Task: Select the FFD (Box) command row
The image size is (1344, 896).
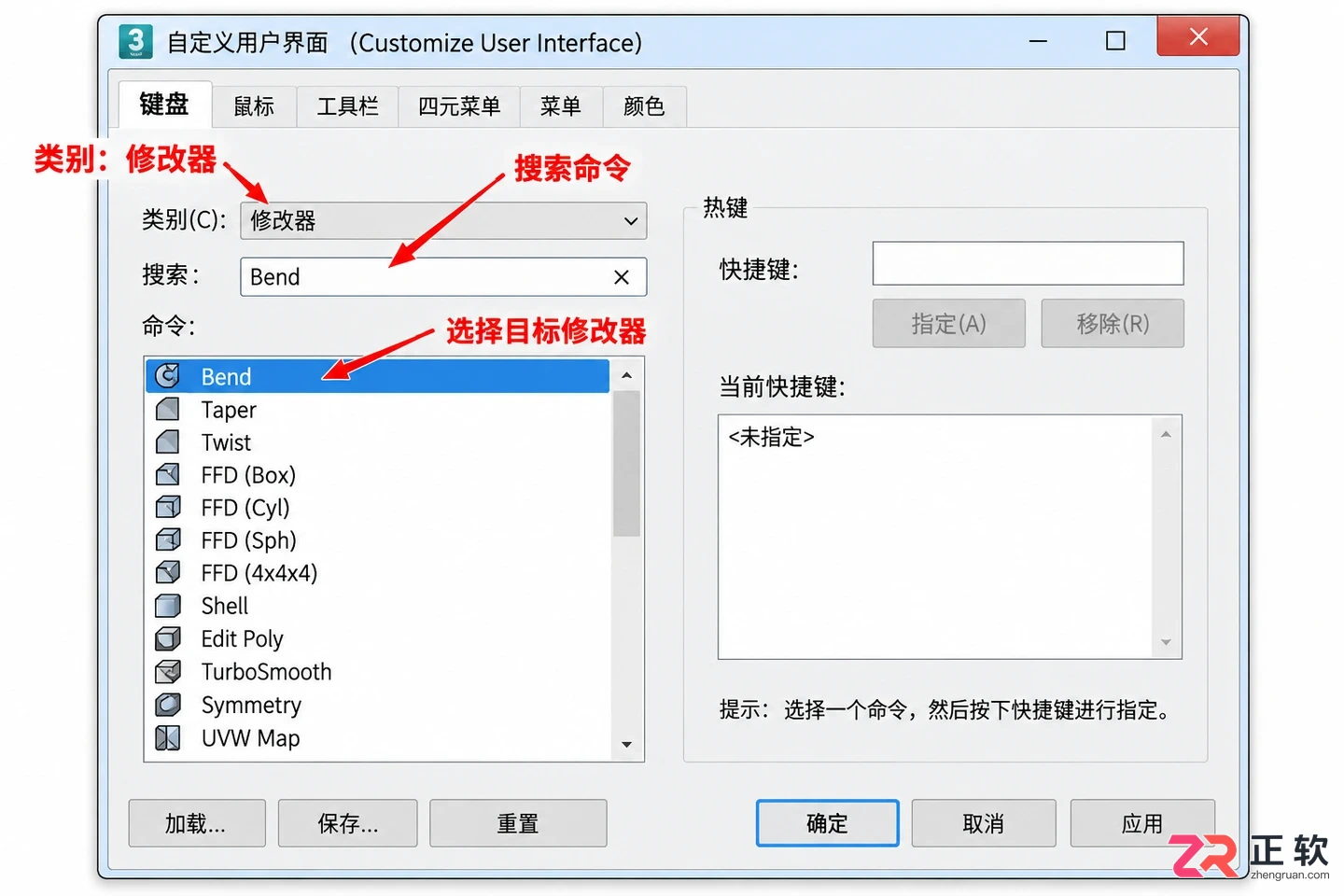Action: point(378,474)
